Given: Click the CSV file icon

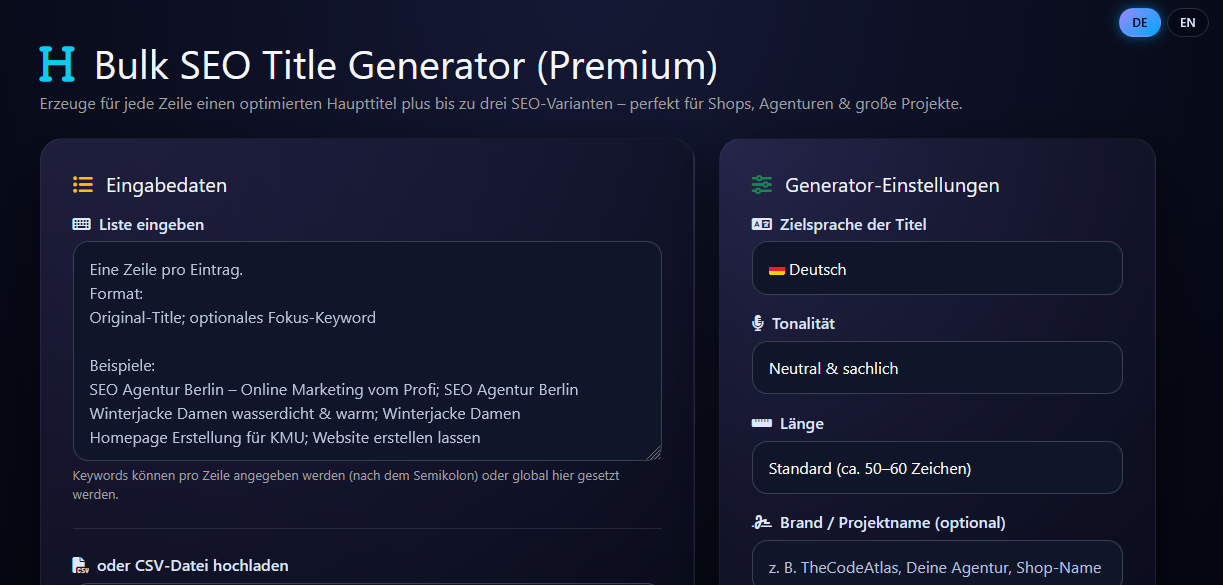Looking at the screenshot, I should (81, 566).
